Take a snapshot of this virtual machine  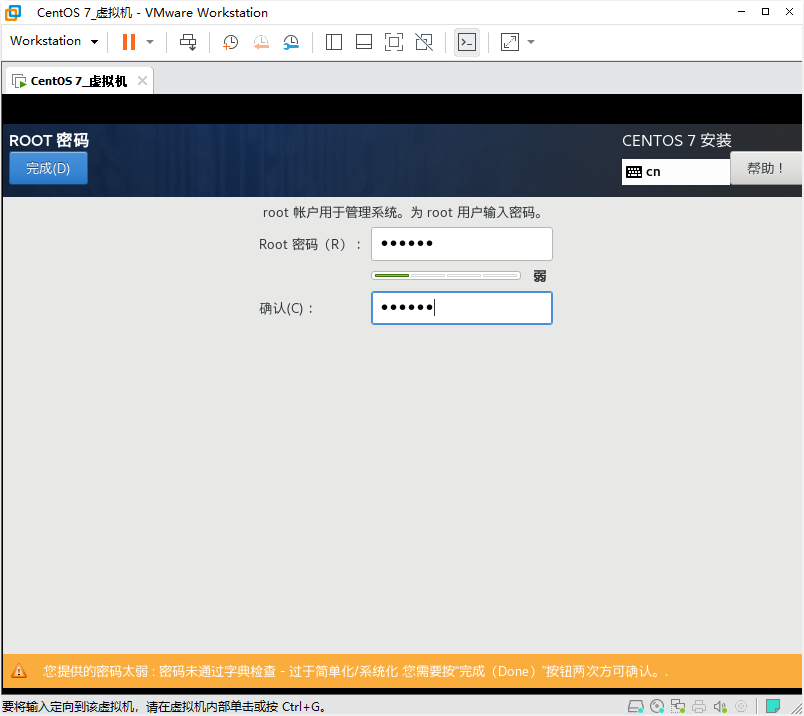(x=231, y=42)
